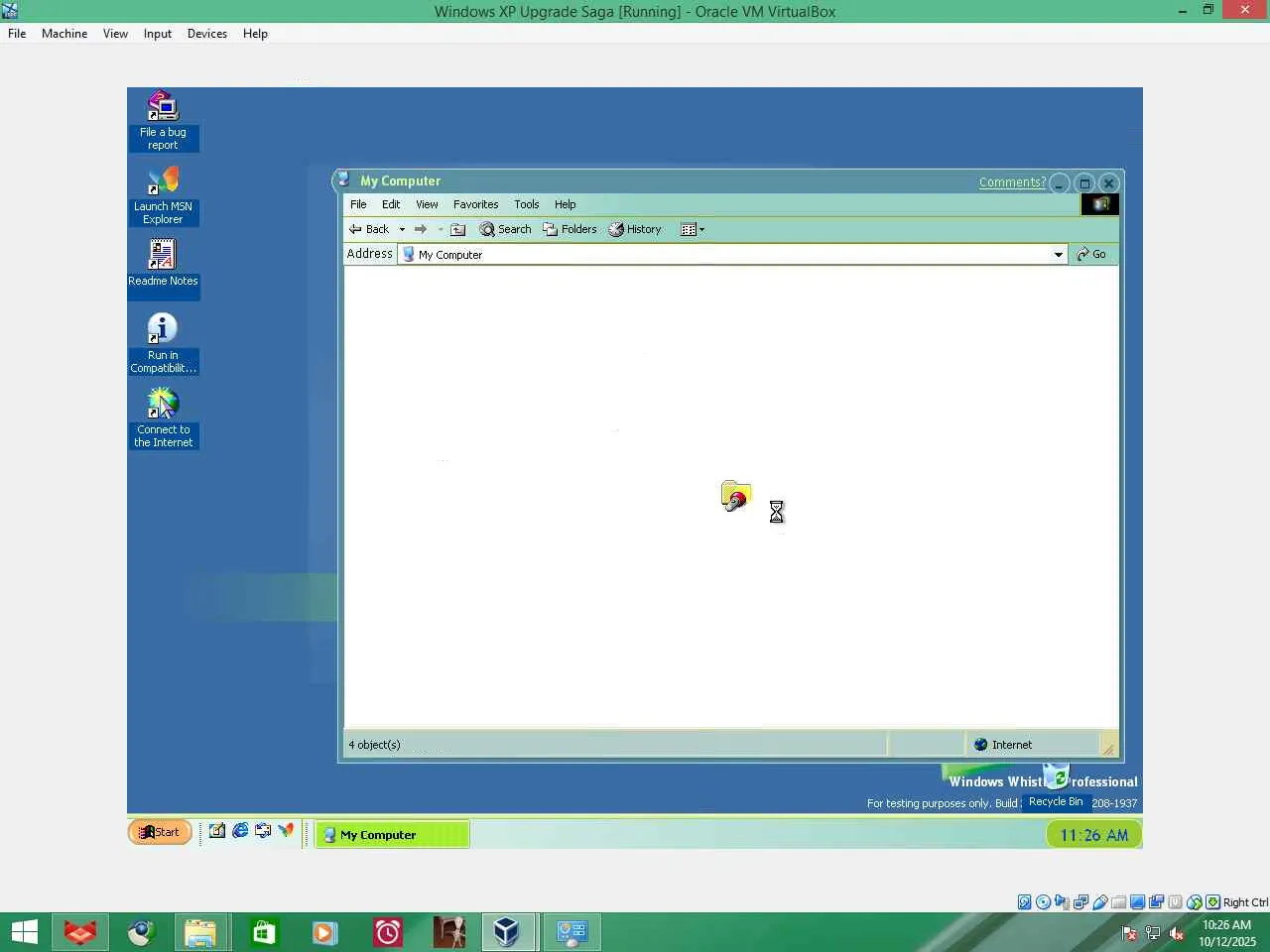
Task: Open the Launch MSN Explorer desktop icon
Action: pyautogui.click(x=163, y=195)
